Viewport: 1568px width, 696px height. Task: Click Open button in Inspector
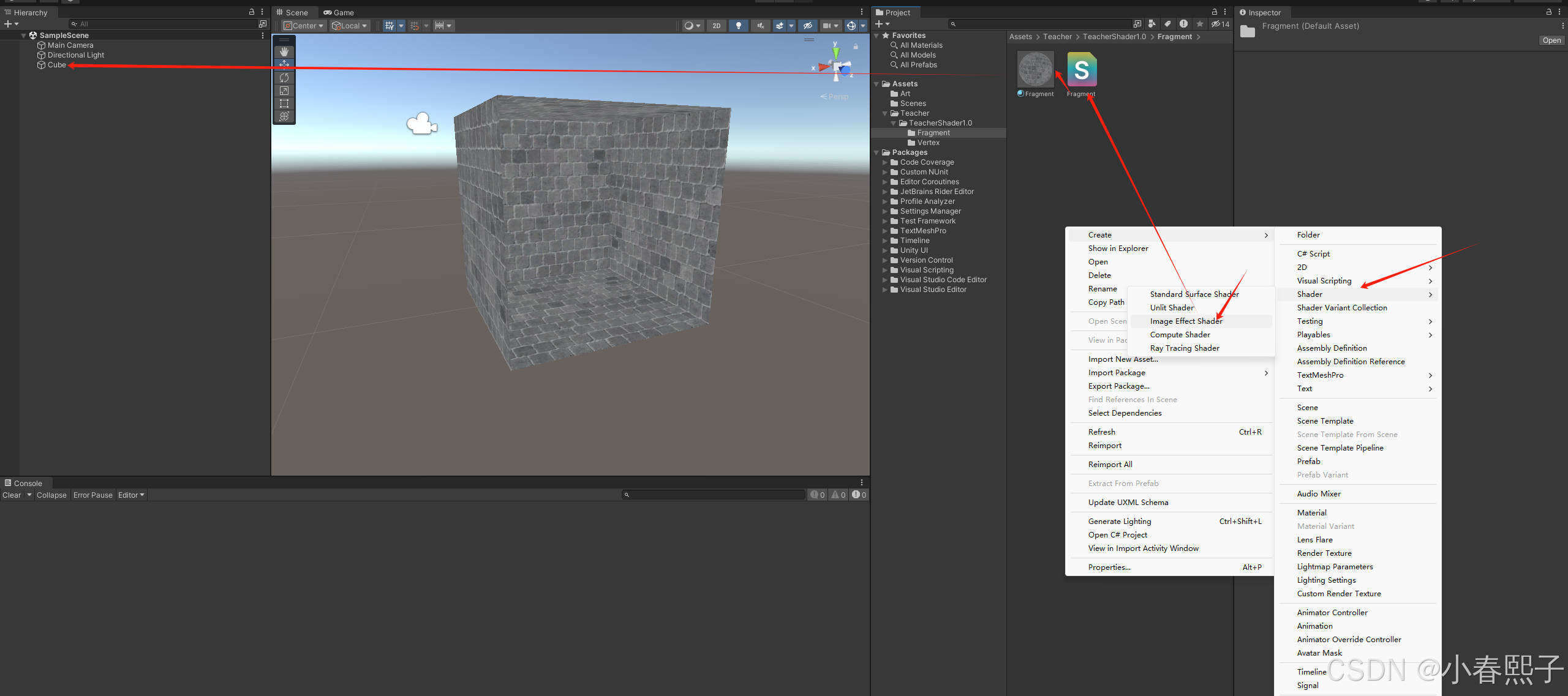coord(1551,40)
